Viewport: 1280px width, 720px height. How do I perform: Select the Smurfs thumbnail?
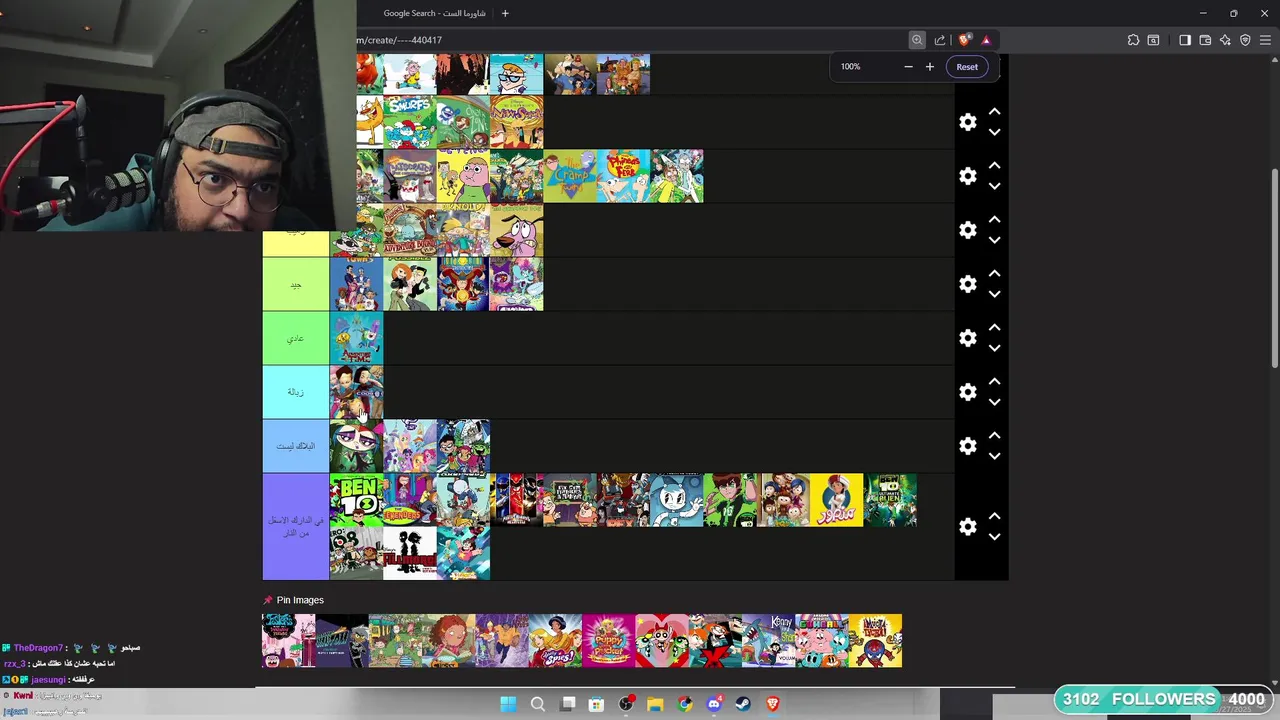click(x=410, y=122)
